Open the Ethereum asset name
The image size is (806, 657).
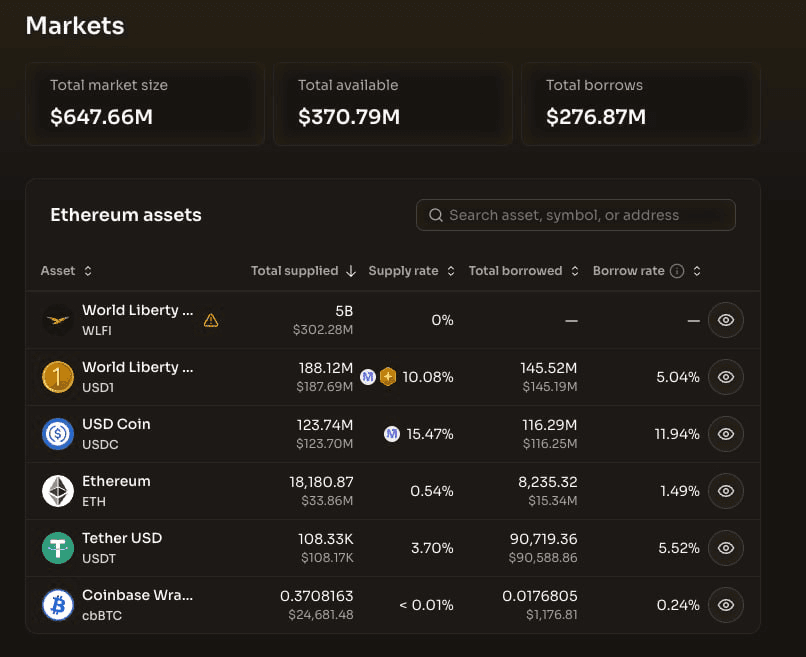click(x=116, y=481)
